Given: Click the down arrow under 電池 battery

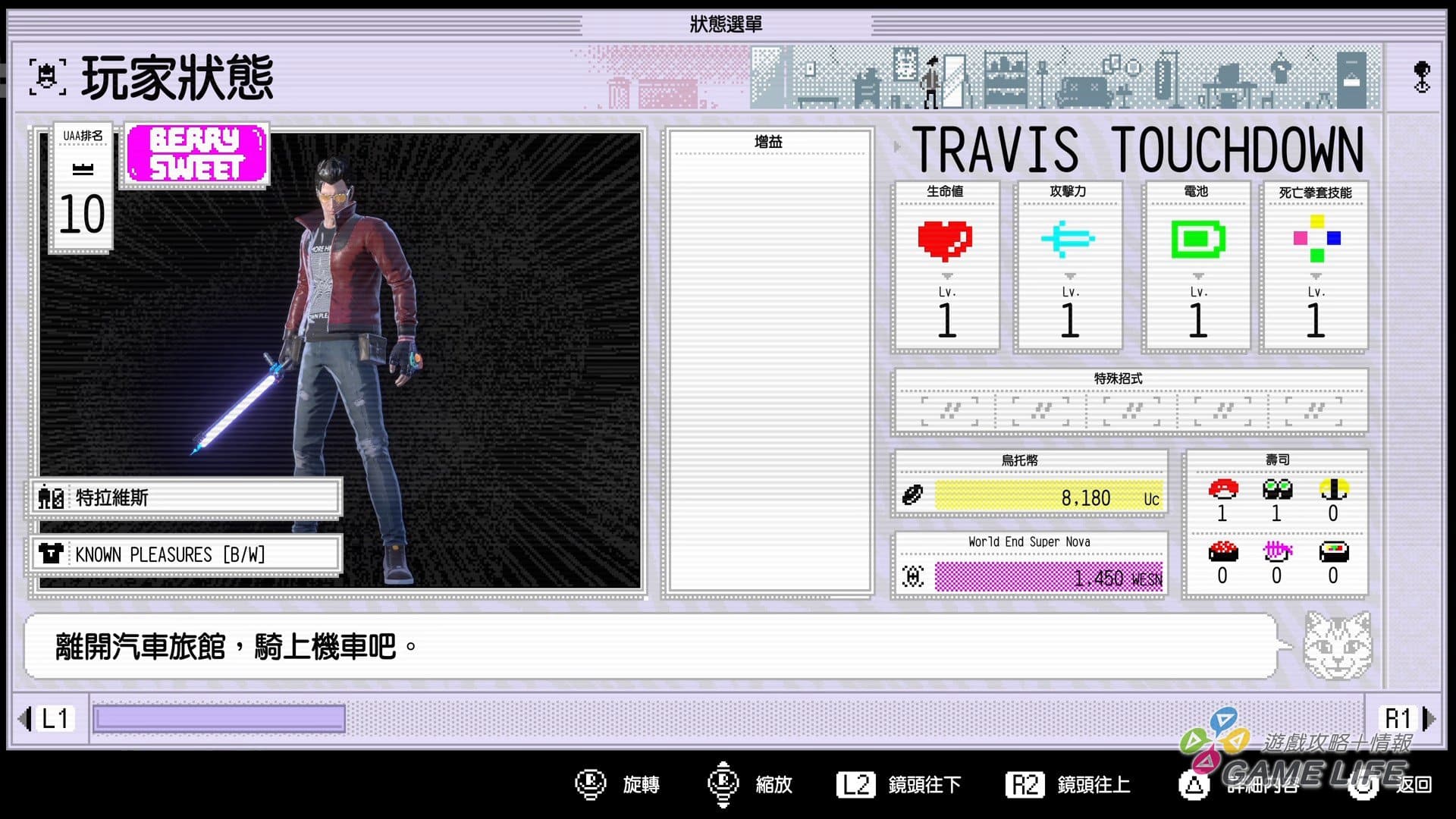Looking at the screenshot, I should click(x=1198, y=276).
